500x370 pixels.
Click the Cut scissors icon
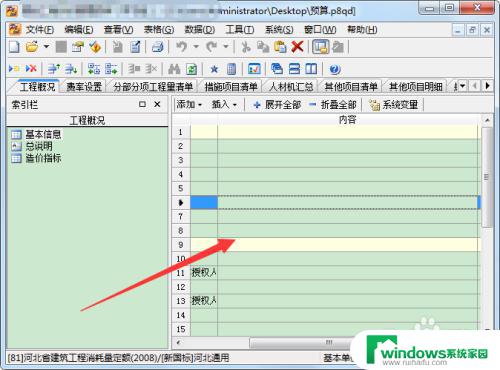[x=246, y=47]
